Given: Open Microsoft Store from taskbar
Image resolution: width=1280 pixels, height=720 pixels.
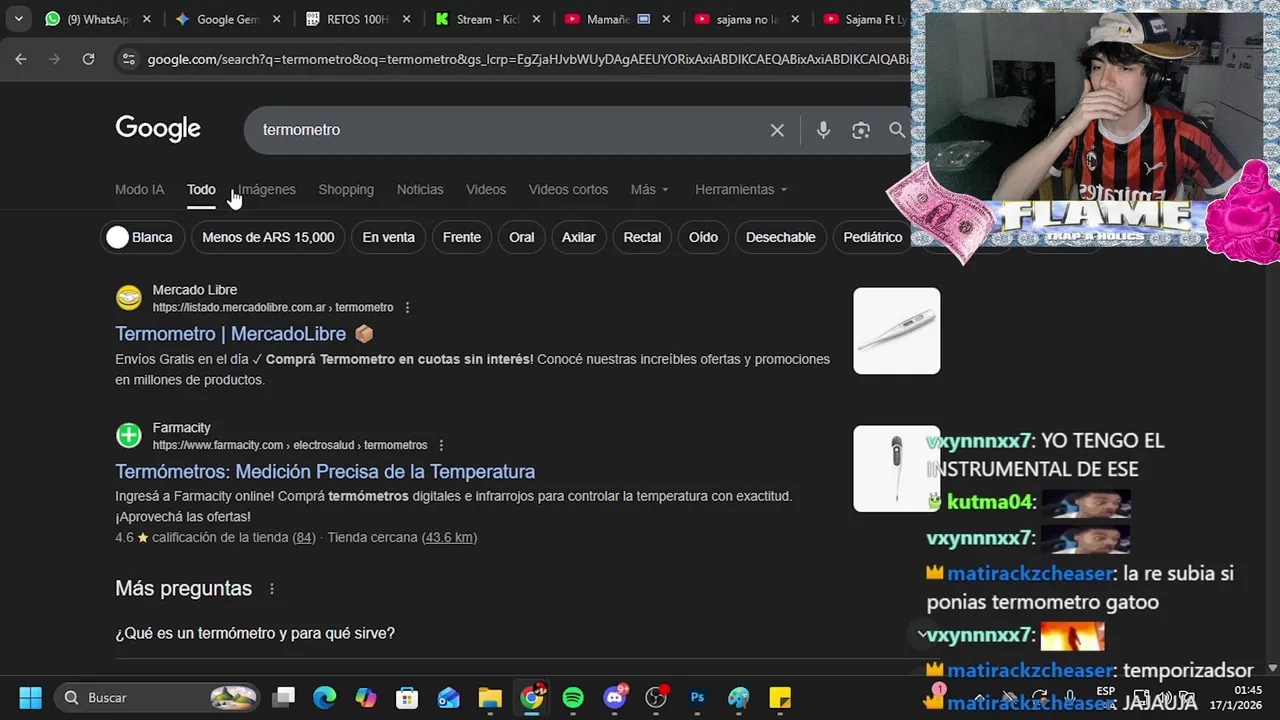Looking at the screenshot, I should [x=406, y=697].
